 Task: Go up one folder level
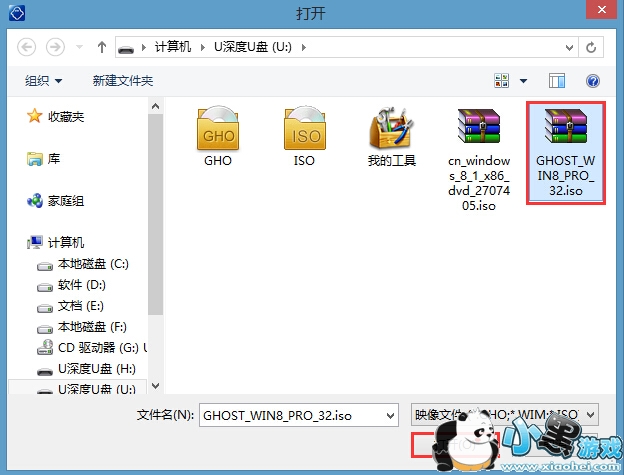pos(102,47)
